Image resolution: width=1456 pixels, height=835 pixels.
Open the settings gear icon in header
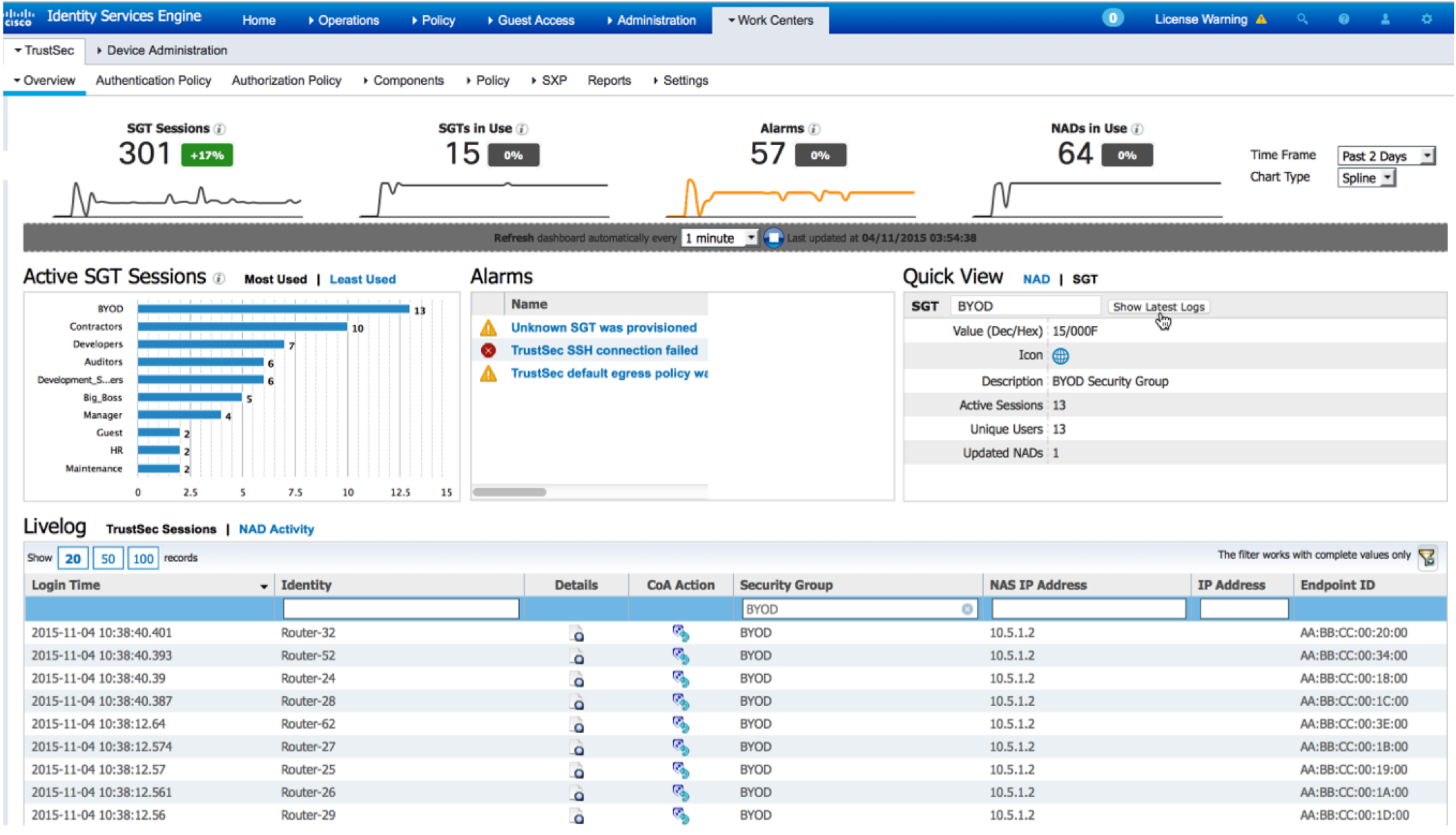point(1426,19)
